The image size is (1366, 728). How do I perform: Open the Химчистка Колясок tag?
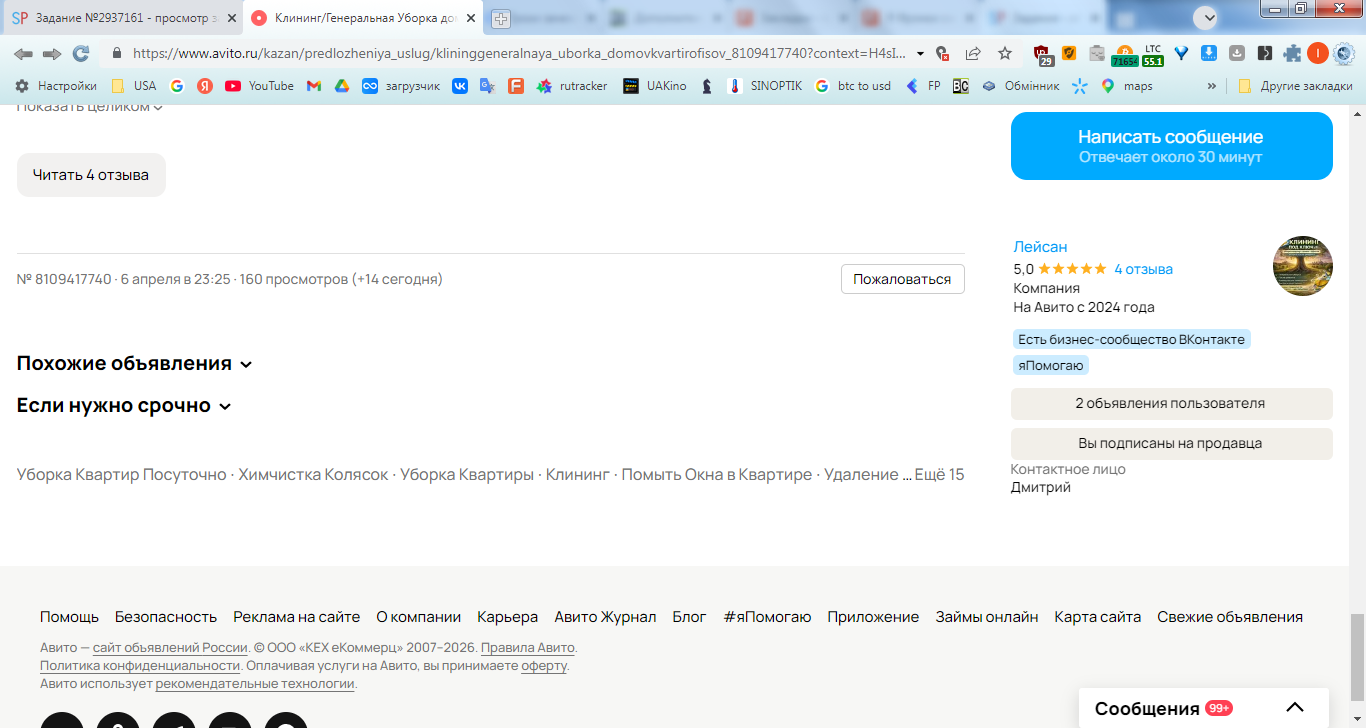(x=313, y=475)
